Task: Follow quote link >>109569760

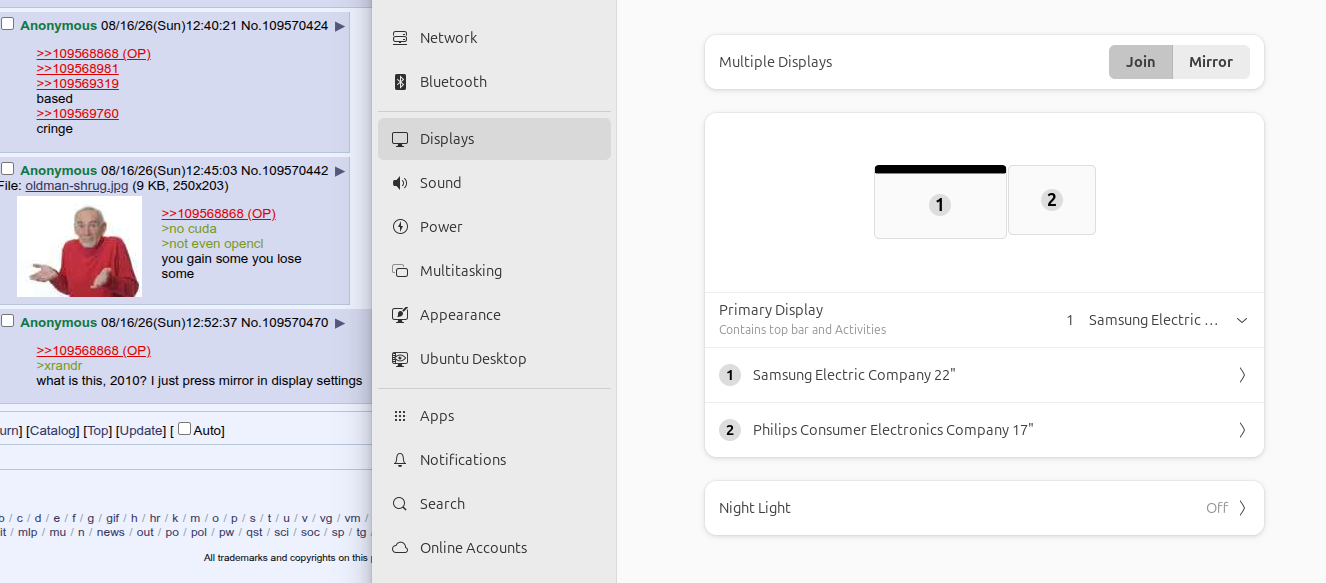Action: pos(78,114)
